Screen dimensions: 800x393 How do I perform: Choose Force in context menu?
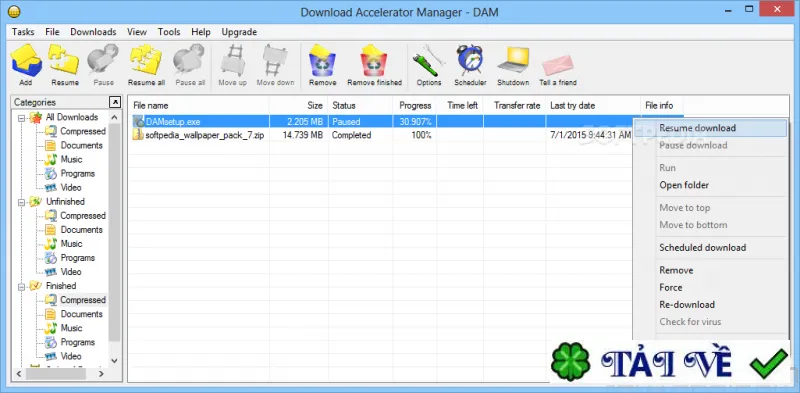[710, 287]
